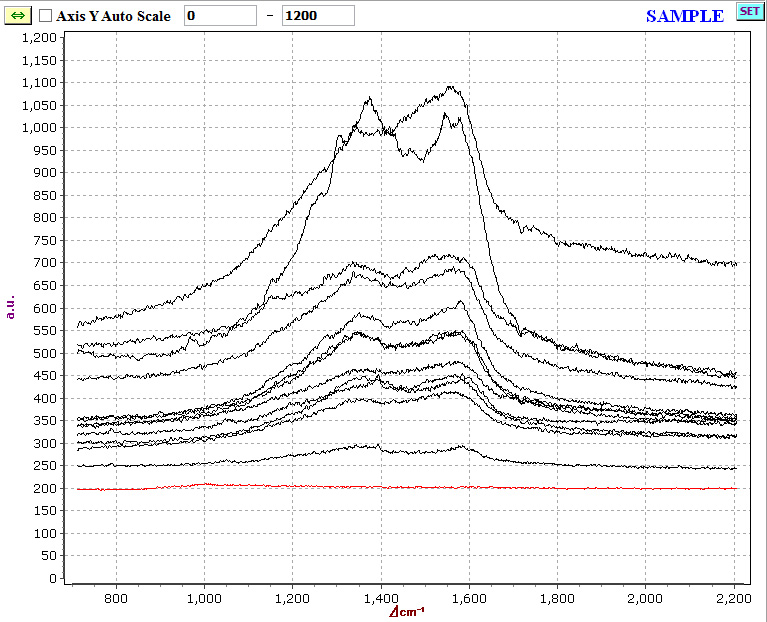Image resolution: width=767 pixels, height=622 pixels.
Task: Click the 800 tick label on X-axis
Action: 116,597
